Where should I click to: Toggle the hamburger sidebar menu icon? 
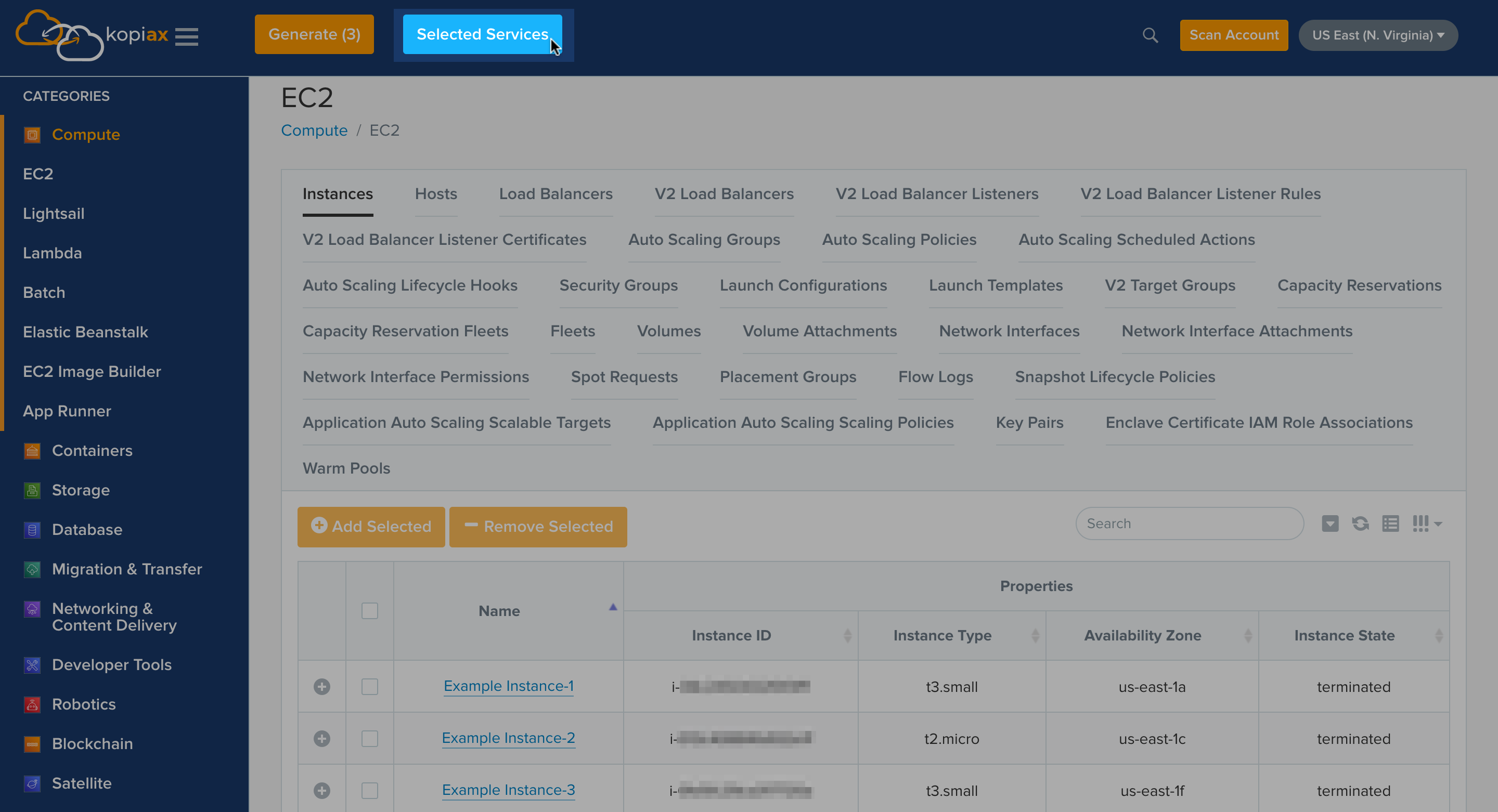(187, 36)
